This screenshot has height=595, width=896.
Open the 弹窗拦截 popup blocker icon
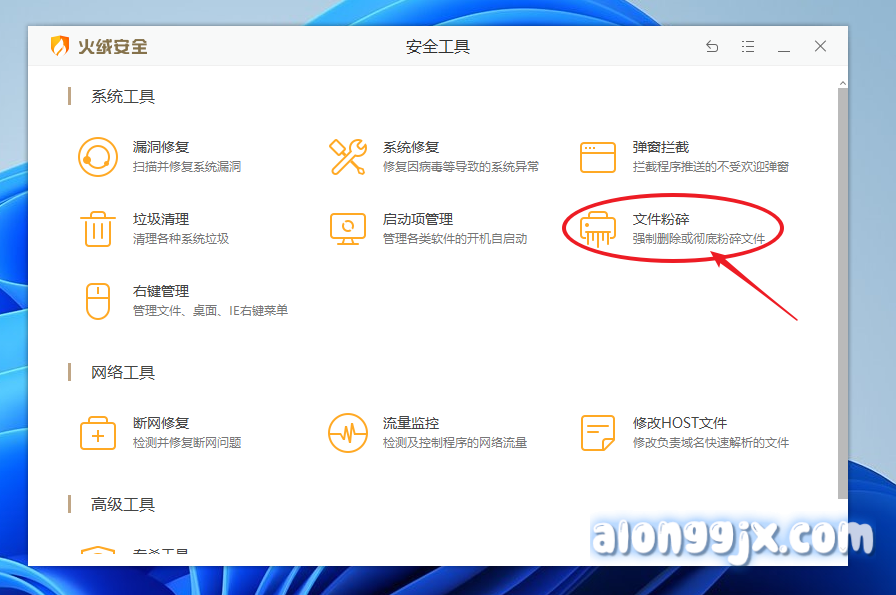click(x=598, y=157)
